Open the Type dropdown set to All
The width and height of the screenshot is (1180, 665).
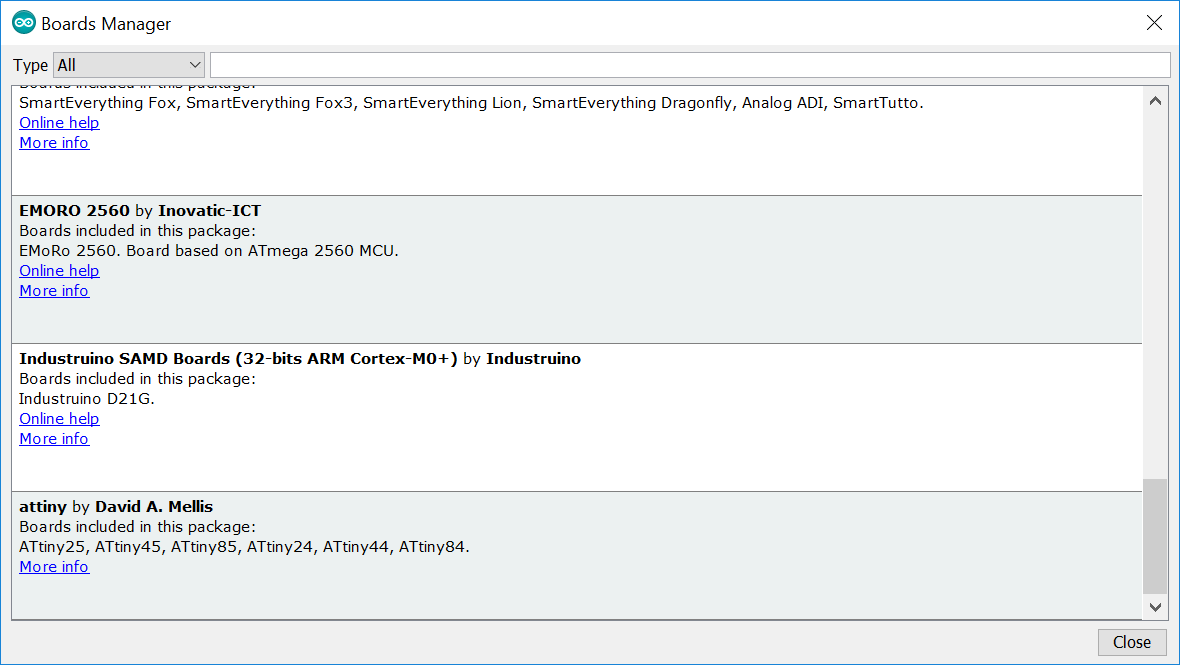[x=129, y=65]
